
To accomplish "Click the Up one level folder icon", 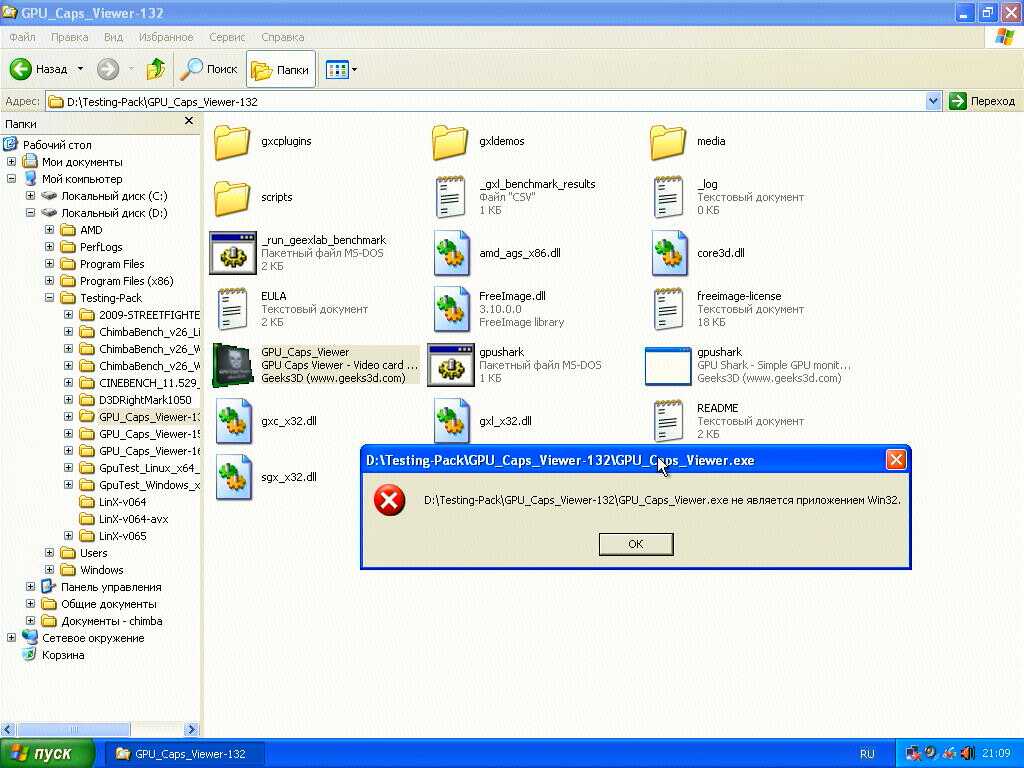I will 155,69.
